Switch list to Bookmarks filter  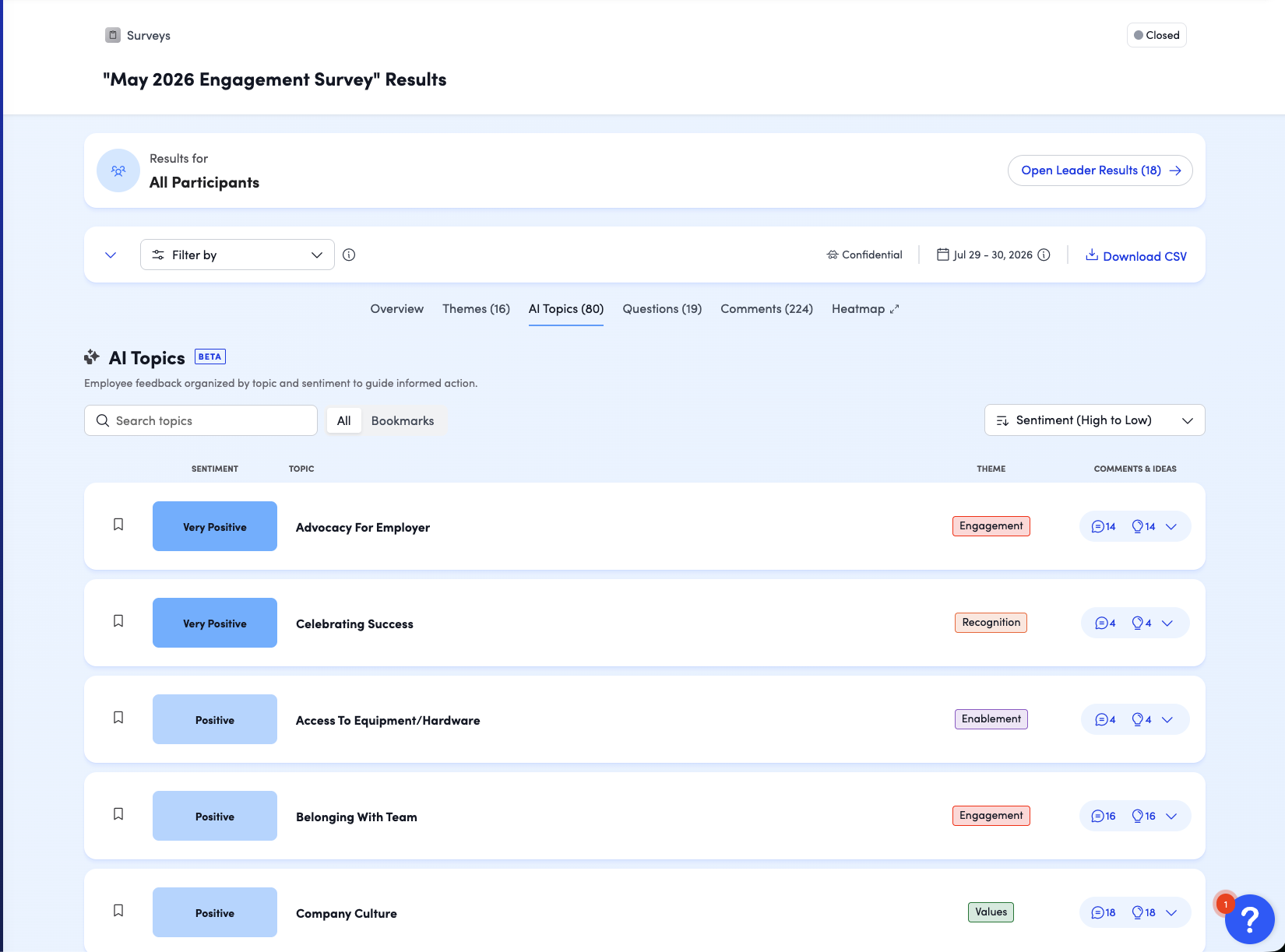tap(403, 420)
